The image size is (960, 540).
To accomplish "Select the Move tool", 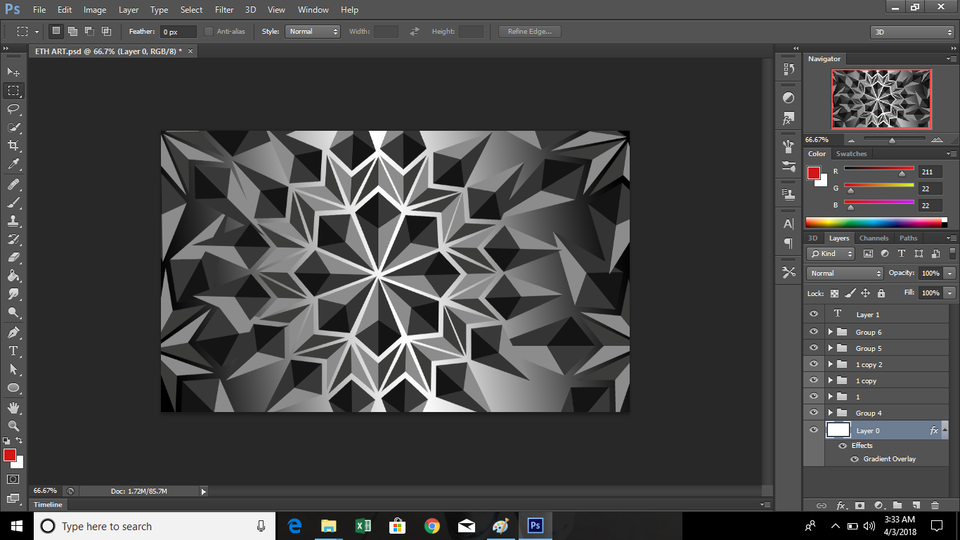I will point(14,72).
